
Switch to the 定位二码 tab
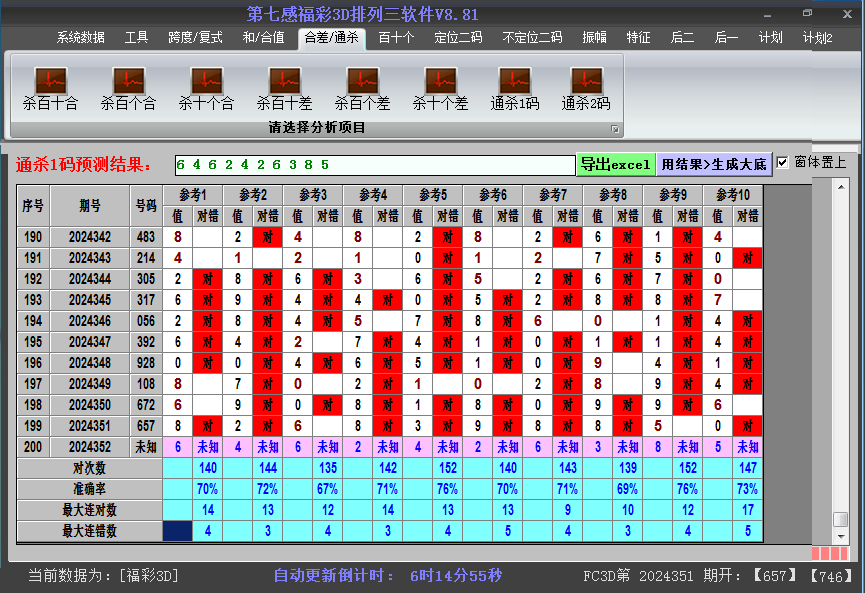point(458,38)
